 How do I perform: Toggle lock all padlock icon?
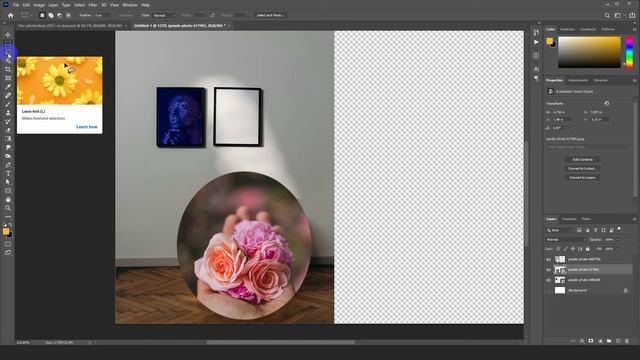pyautogui.click(x=588, y=249)
